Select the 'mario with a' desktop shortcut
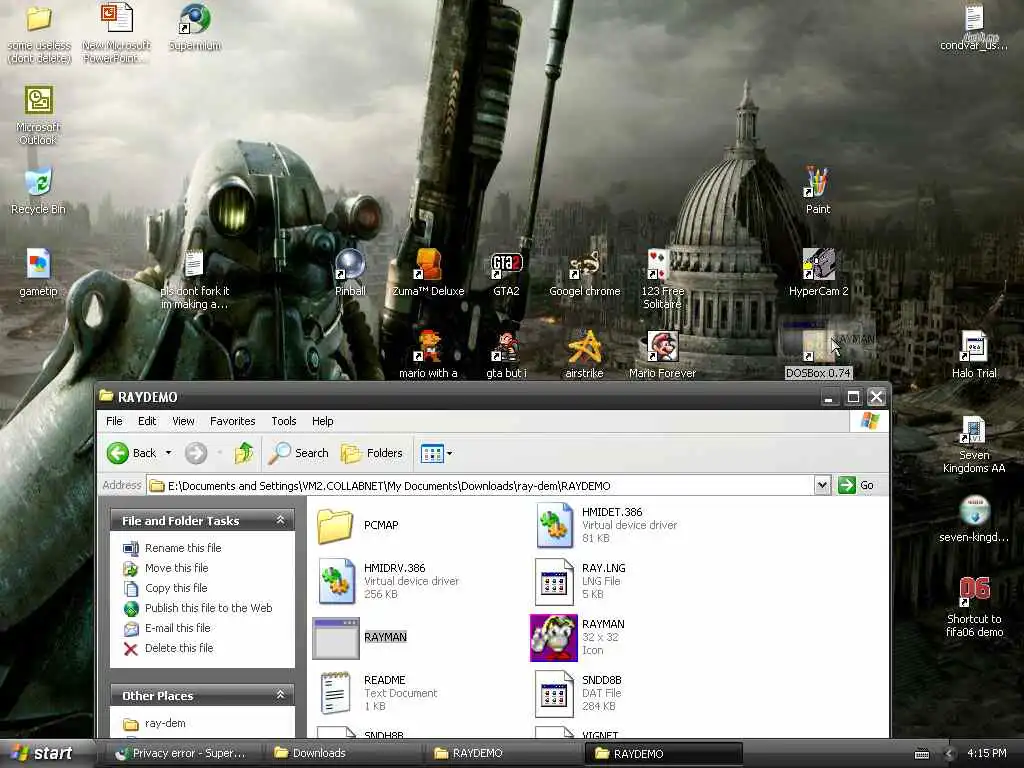Image resolution: width=1024 pixels, height=768 pixels. coord(428,355)
